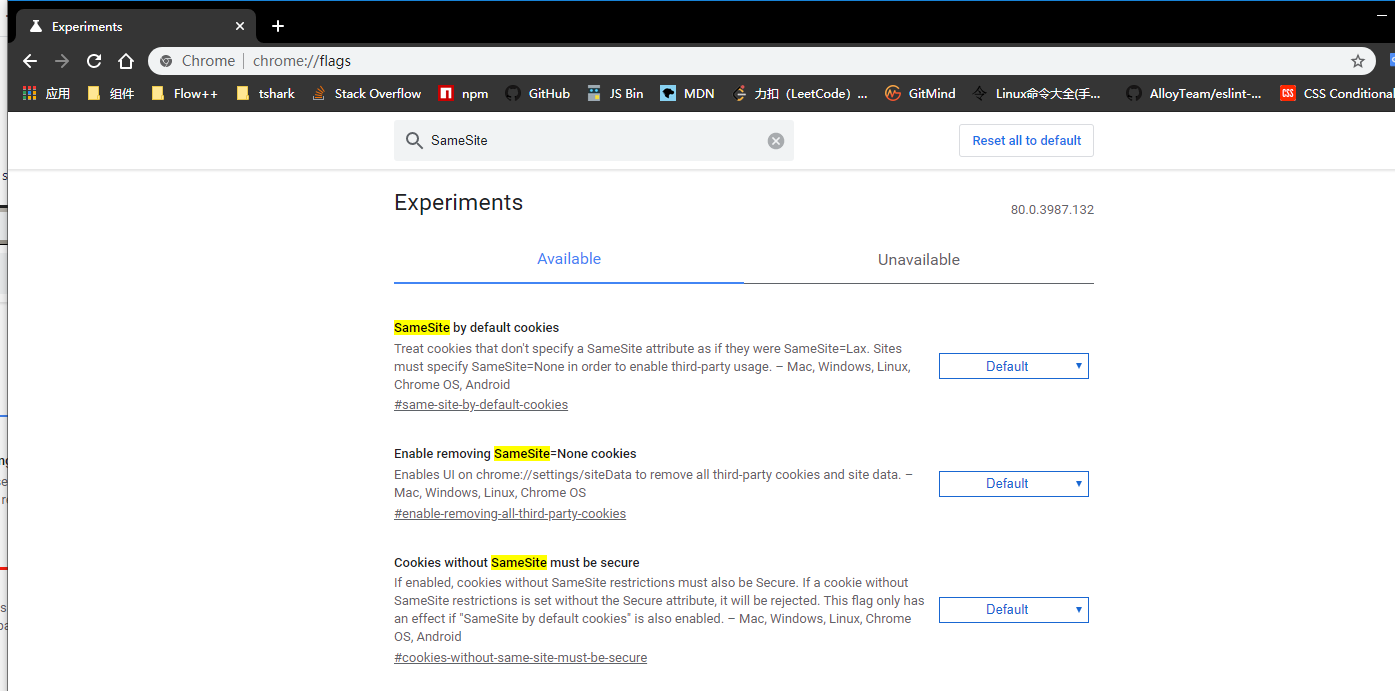Click the Reset all to default button

(x=1026, y=140)
